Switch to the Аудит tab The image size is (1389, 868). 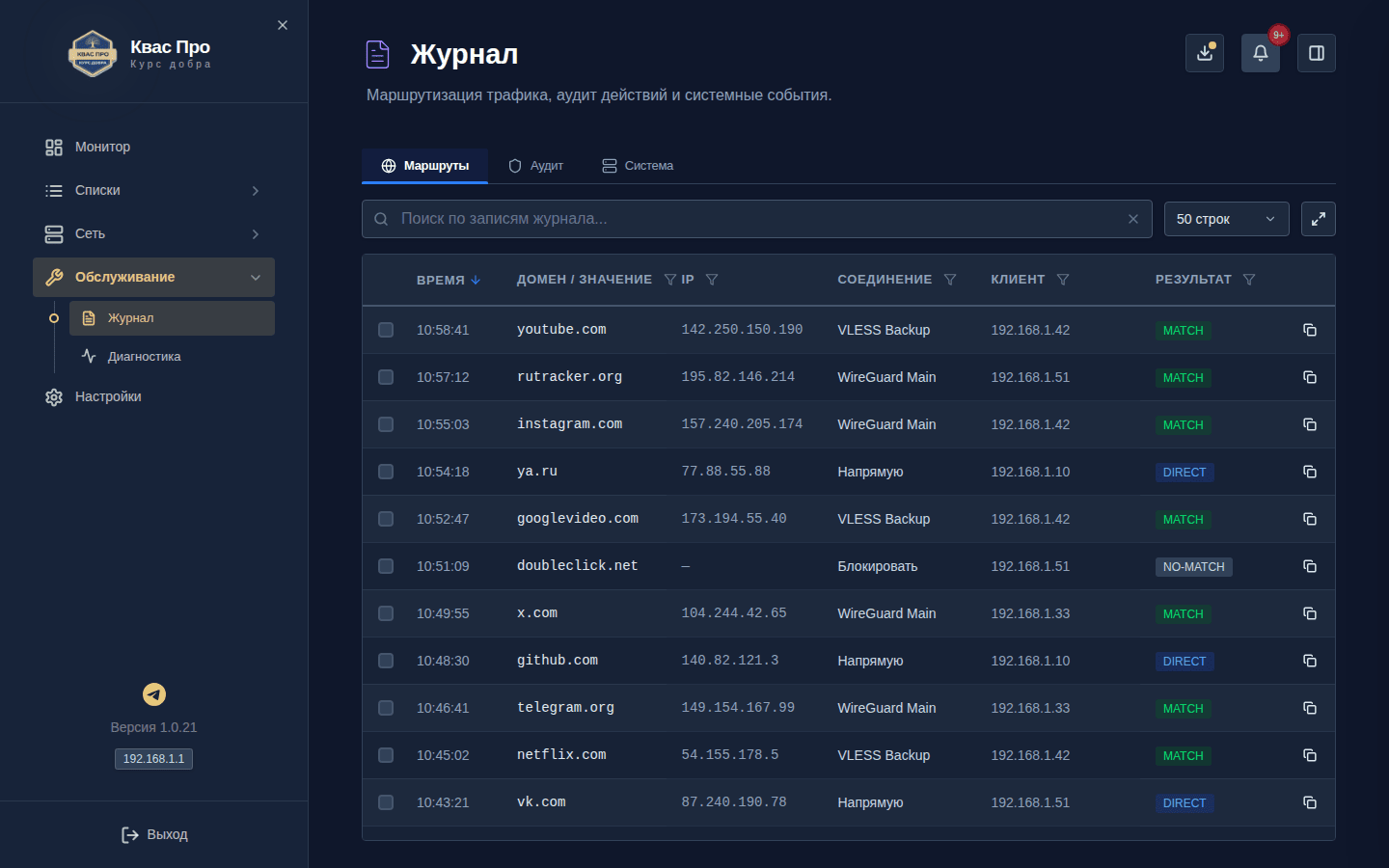(535, 166)
